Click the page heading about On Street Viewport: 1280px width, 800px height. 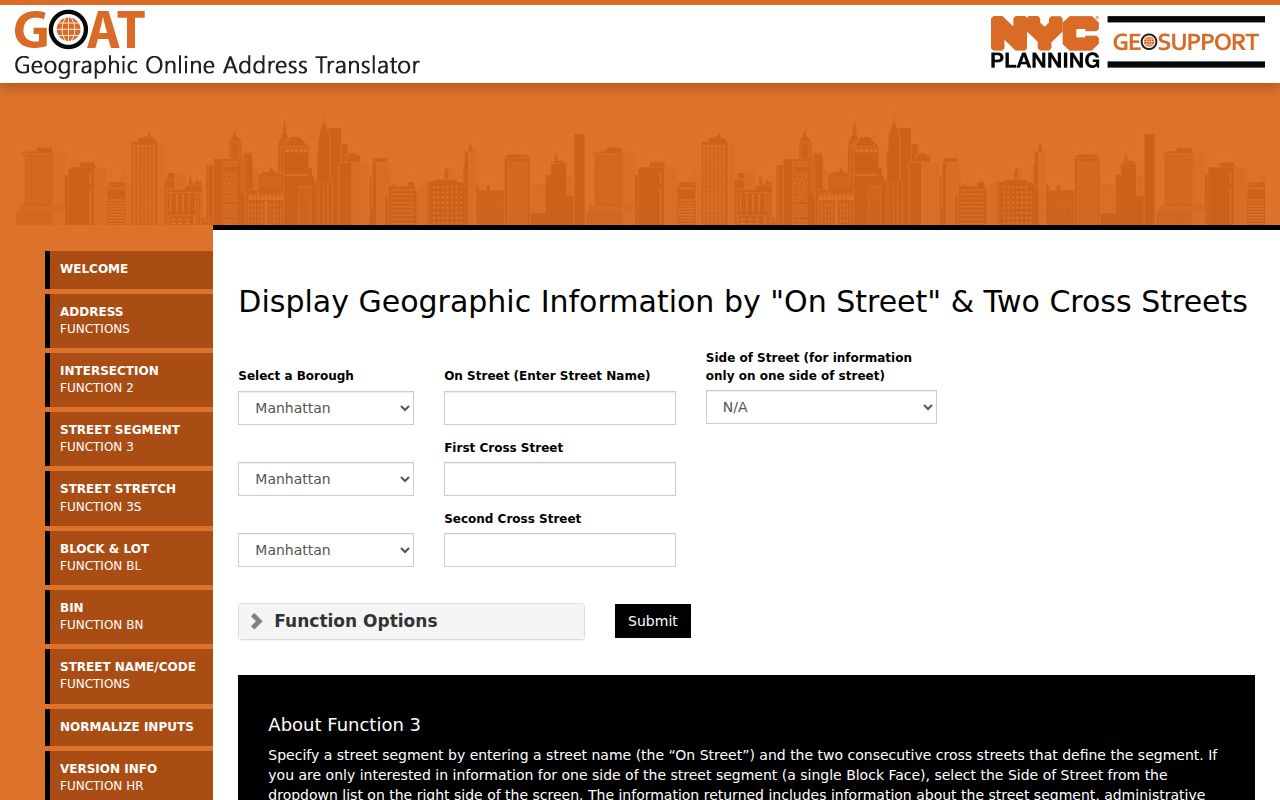click(x=743, y=302)
